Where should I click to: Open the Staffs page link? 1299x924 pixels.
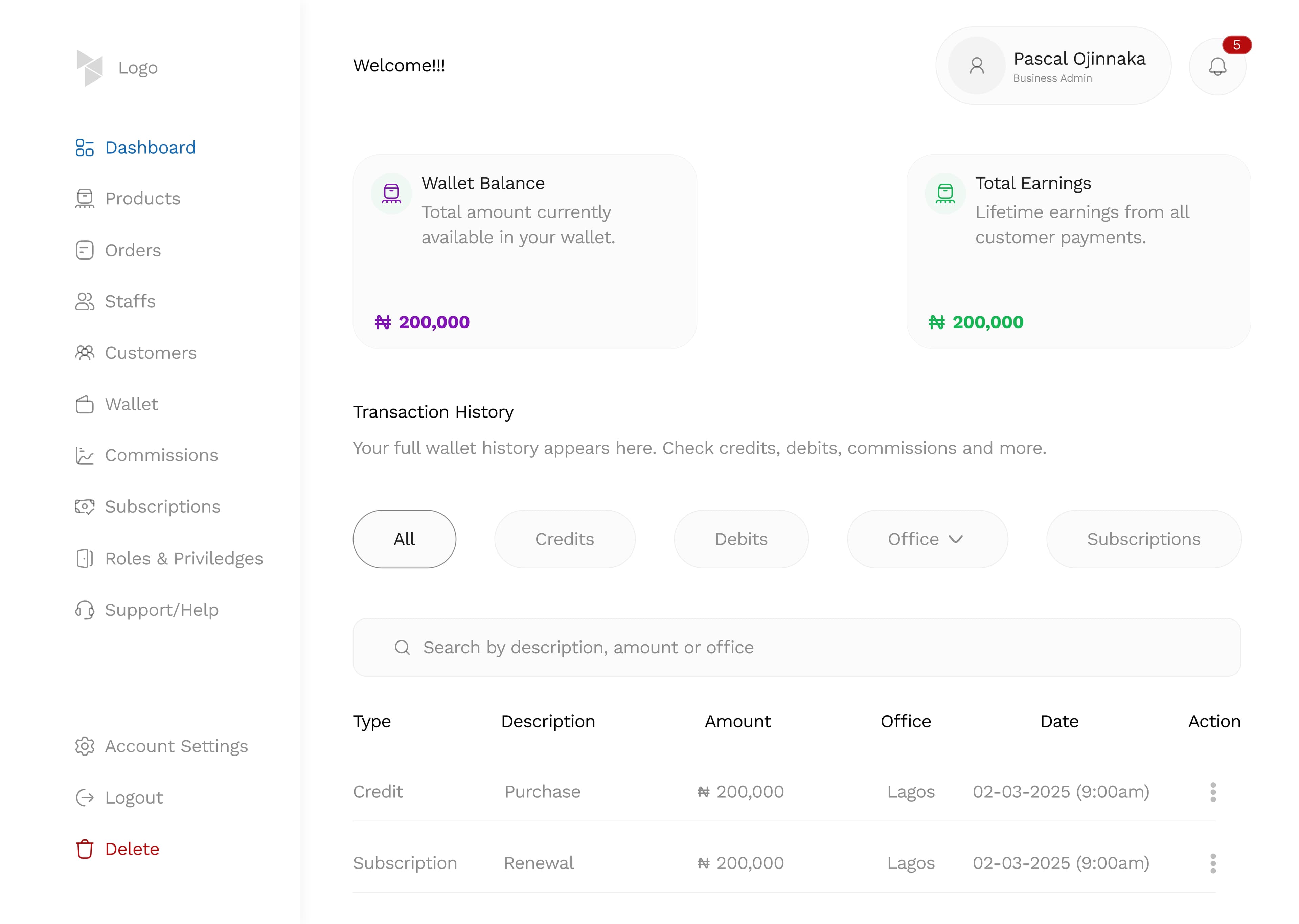130,301
